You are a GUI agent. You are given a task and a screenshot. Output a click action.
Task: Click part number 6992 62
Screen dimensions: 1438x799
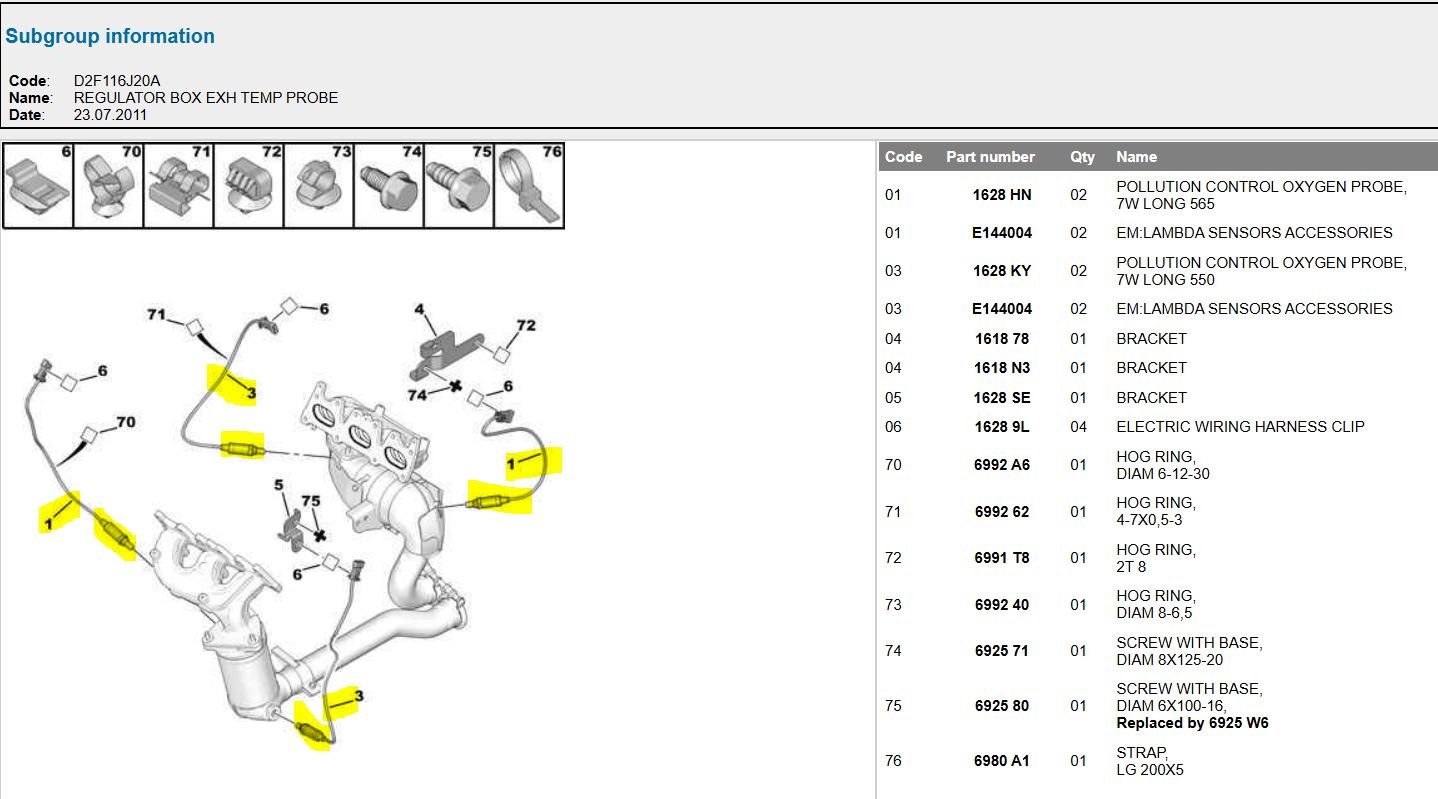(1002, 512)
